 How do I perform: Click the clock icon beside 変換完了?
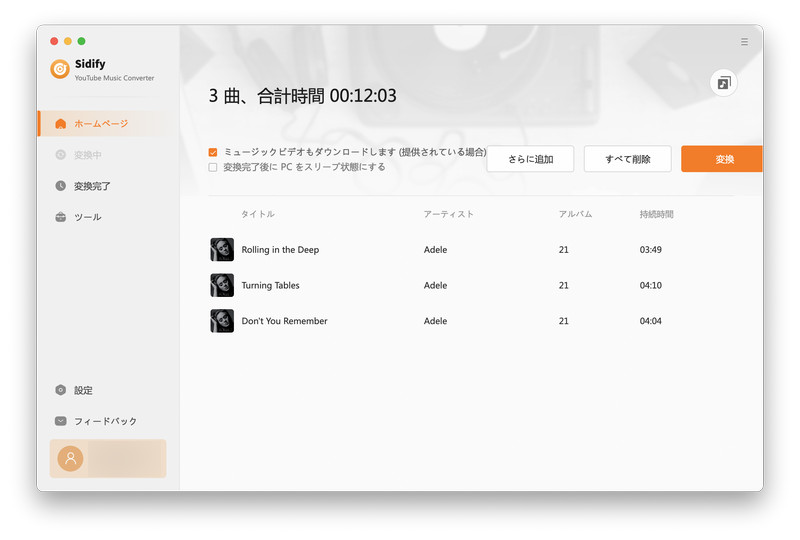pos(61,186)
